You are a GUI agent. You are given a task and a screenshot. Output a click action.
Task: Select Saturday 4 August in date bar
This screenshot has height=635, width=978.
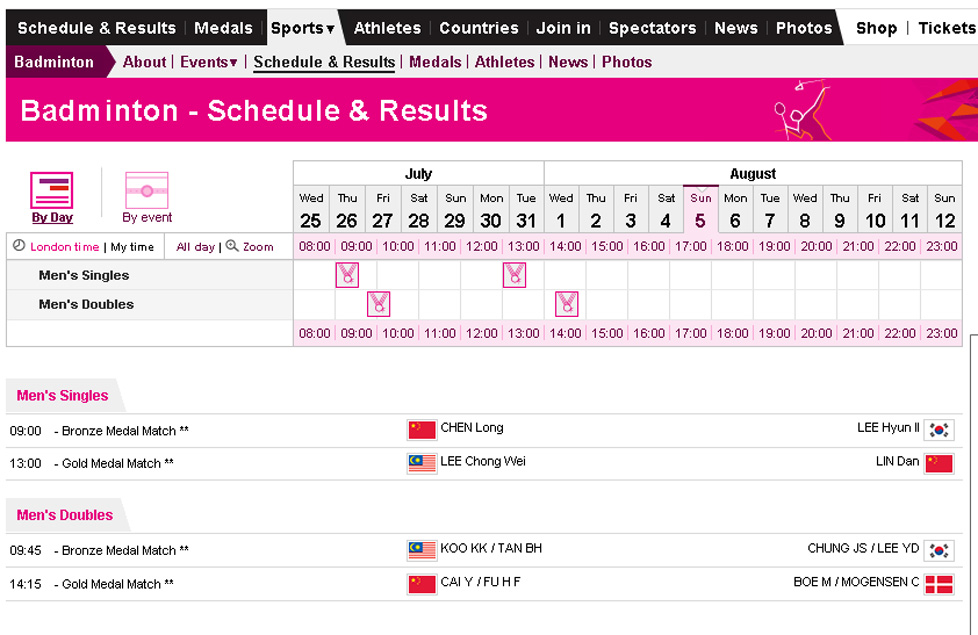tap(666, 210)
